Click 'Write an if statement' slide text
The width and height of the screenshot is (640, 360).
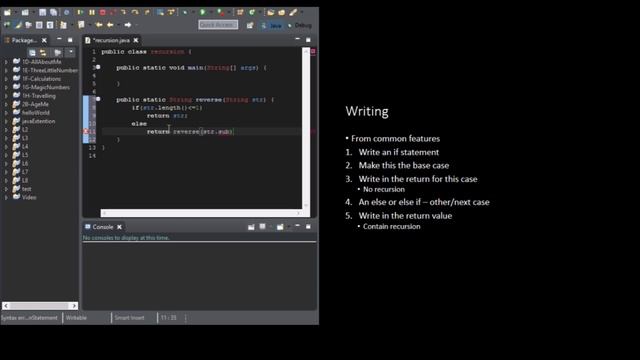pyautogui.click(x=399, y=152)
